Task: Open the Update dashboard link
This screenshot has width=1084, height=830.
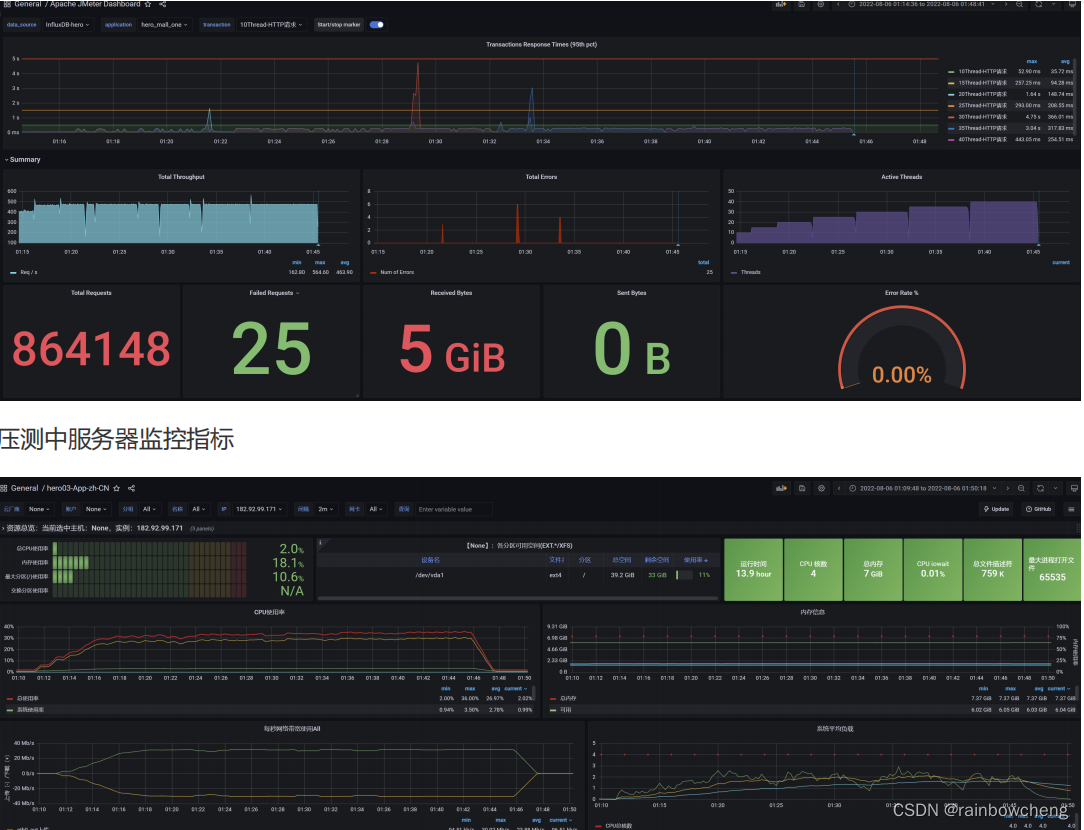Action: [996, 509]
